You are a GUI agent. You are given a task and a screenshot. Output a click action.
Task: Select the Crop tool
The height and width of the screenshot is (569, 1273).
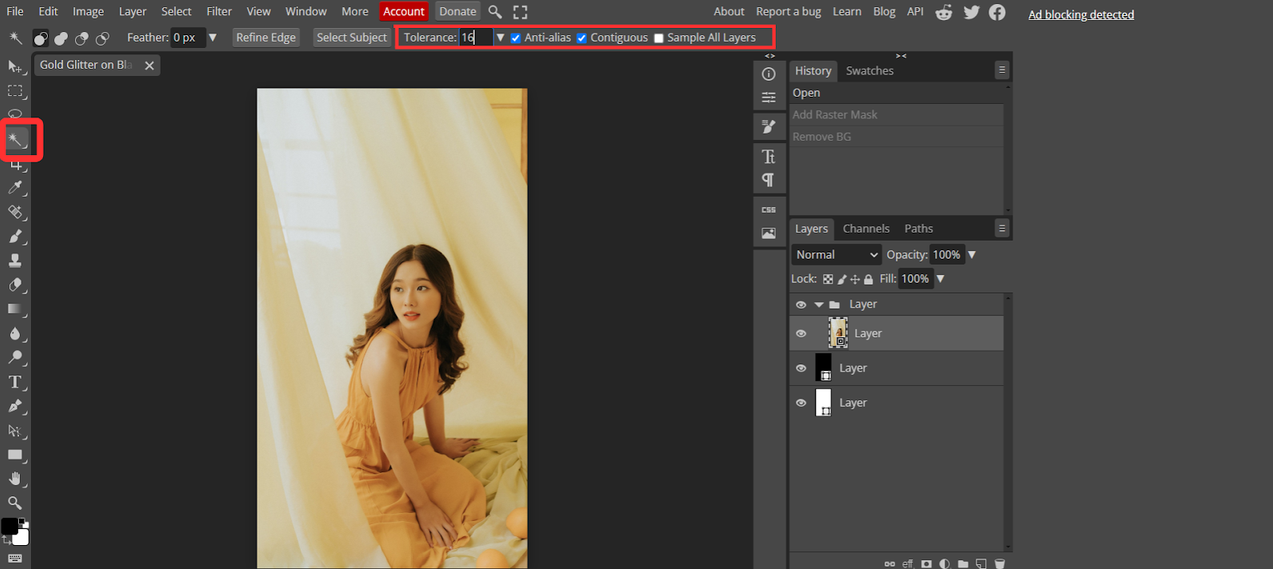coord(16,164)
